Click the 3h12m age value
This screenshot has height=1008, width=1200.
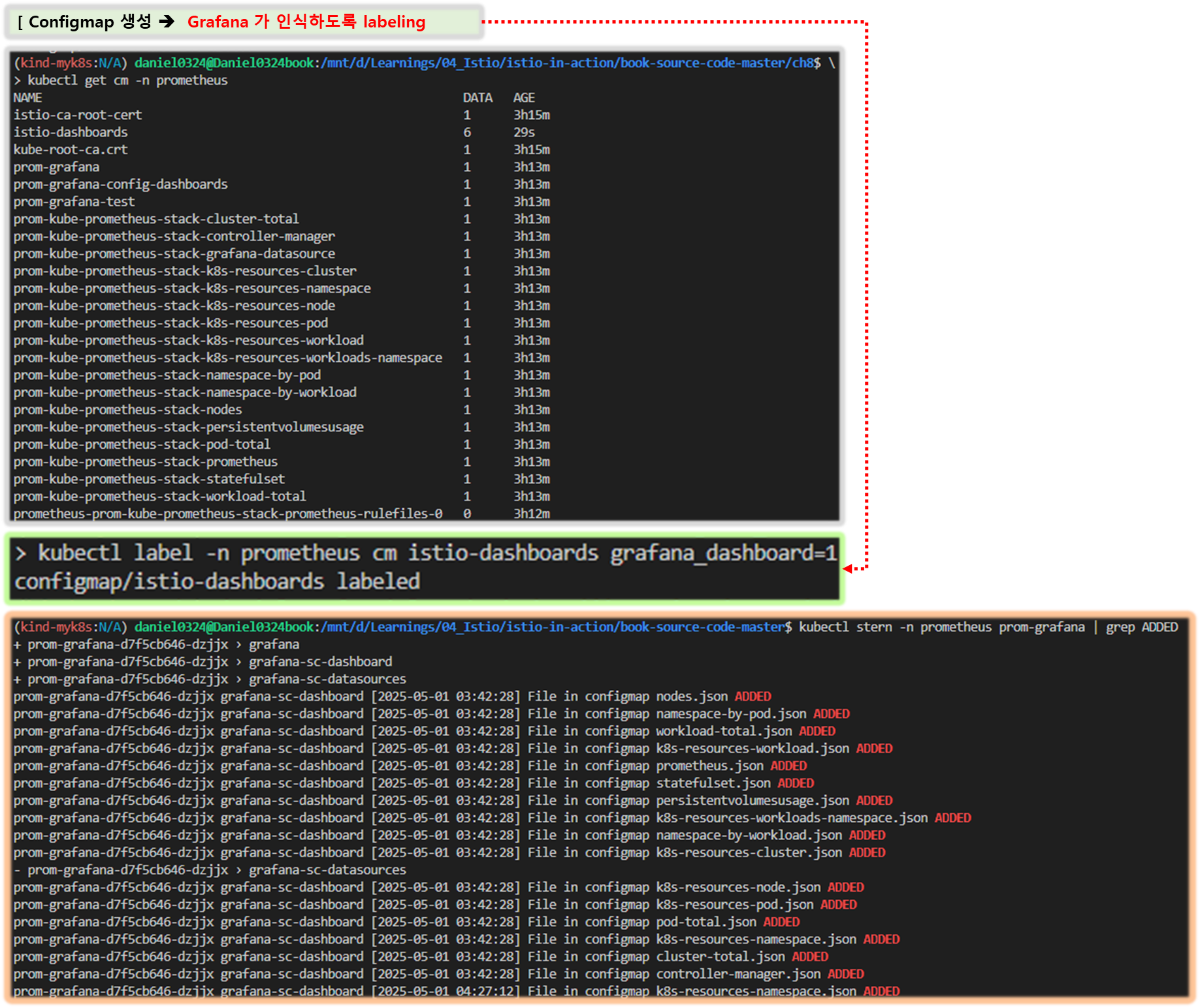(531, 513)
